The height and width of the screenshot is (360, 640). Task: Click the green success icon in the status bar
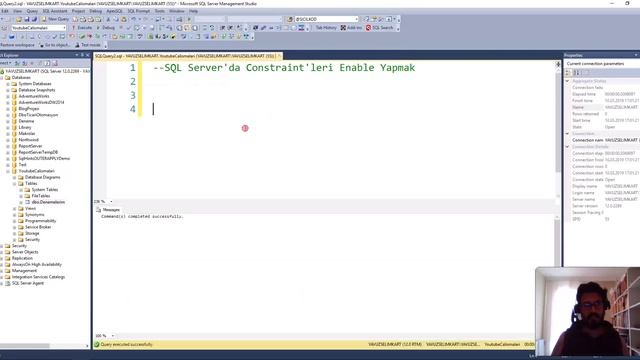(97, 344)
